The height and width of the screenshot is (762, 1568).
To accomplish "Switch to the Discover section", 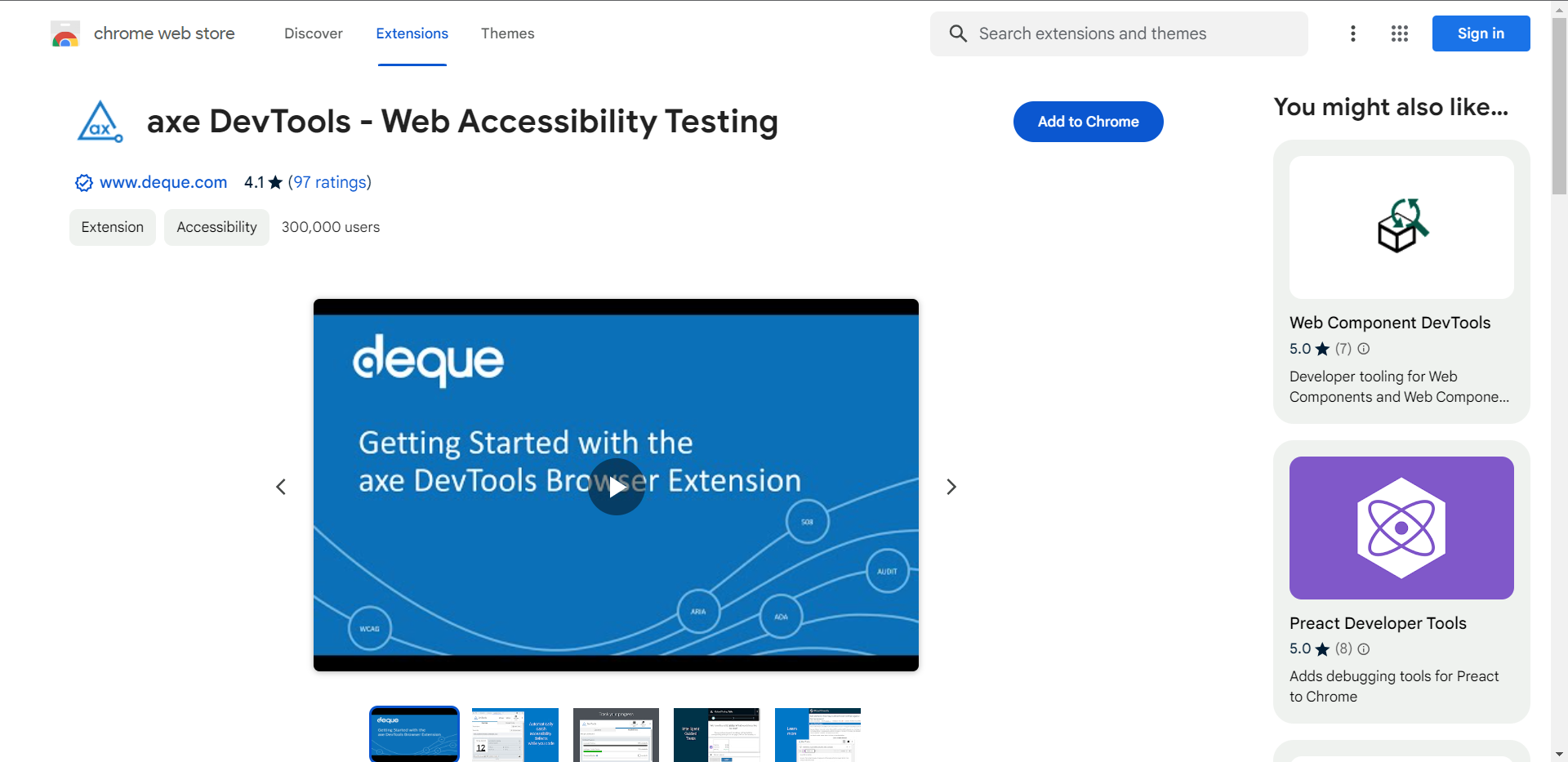I will 313,33.
